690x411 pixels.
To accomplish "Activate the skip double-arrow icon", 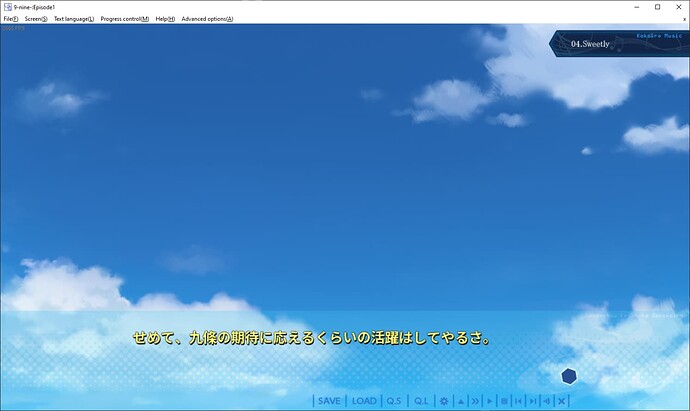I will 475,401.
